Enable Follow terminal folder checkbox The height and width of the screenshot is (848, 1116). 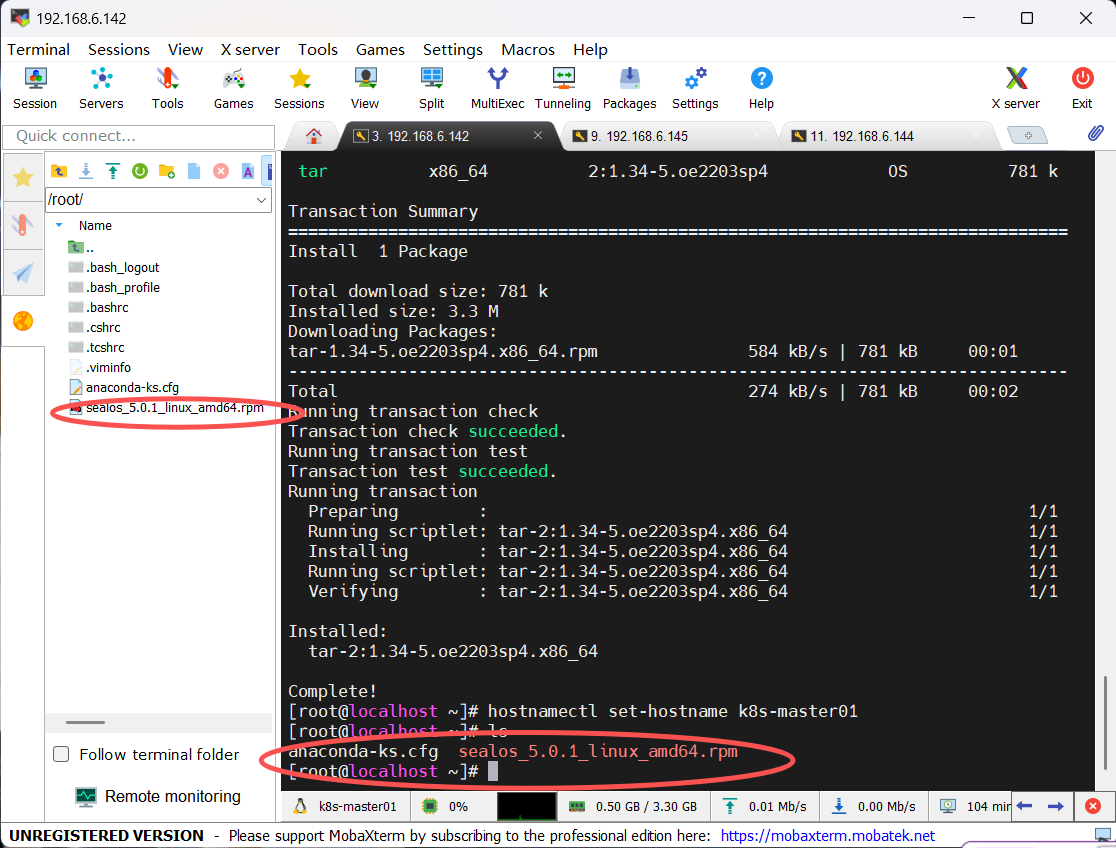click(x=61, y=754)
